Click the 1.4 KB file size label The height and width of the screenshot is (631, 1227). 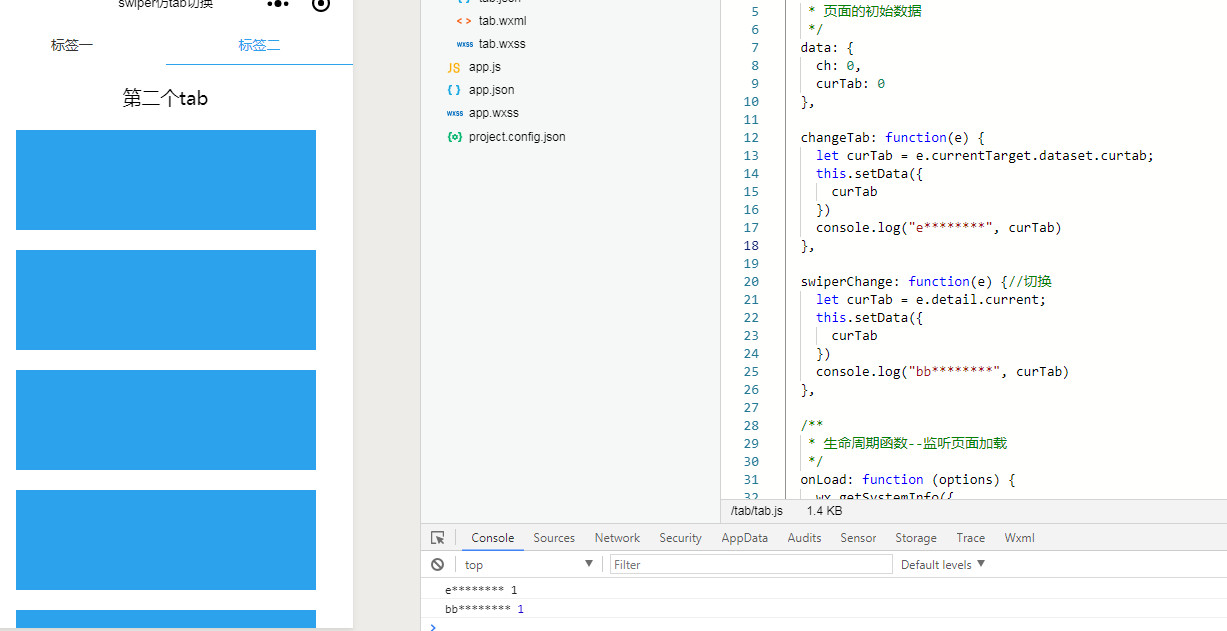point(824,511)
